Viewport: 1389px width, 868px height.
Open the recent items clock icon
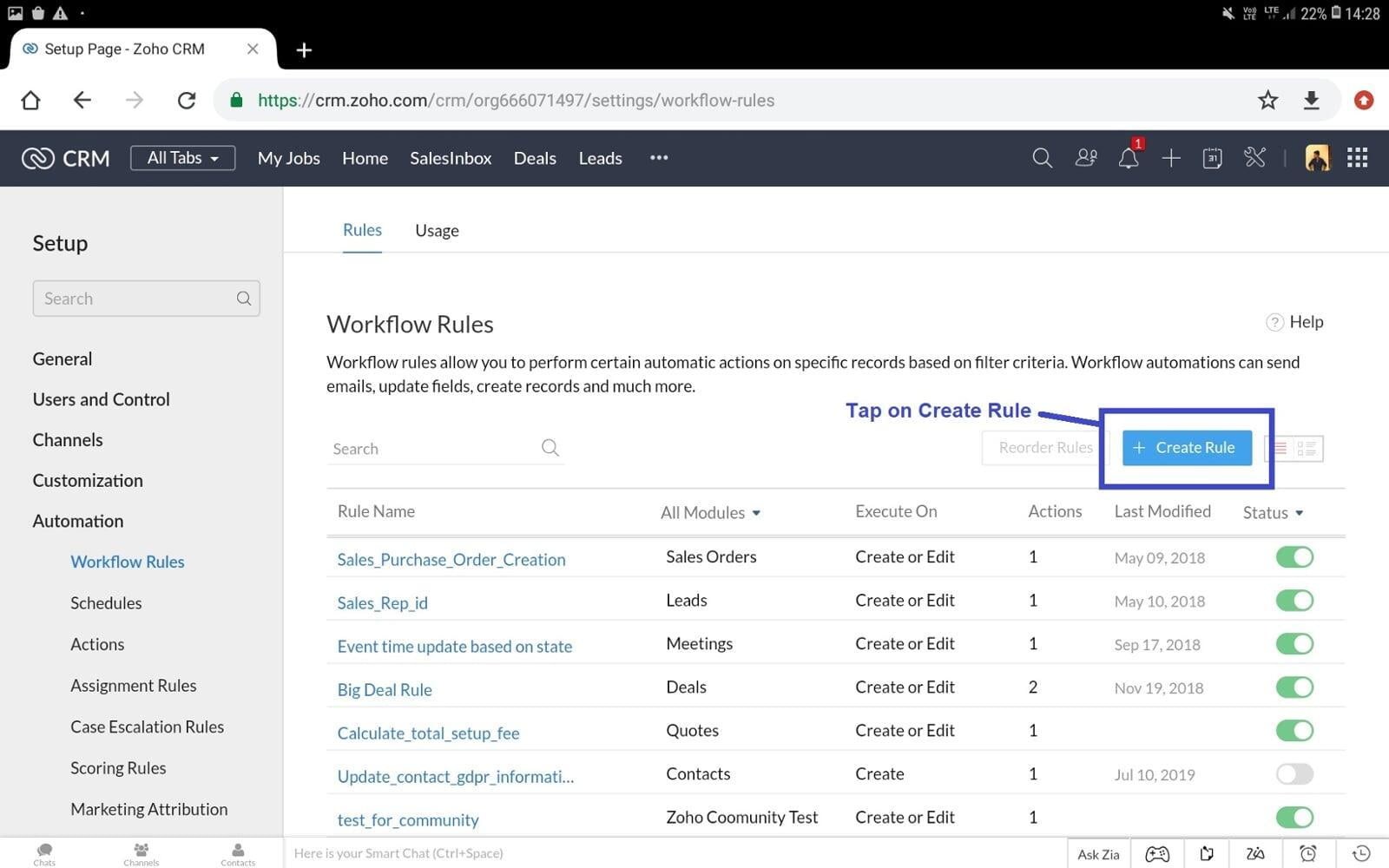[x=1361, y=854]
